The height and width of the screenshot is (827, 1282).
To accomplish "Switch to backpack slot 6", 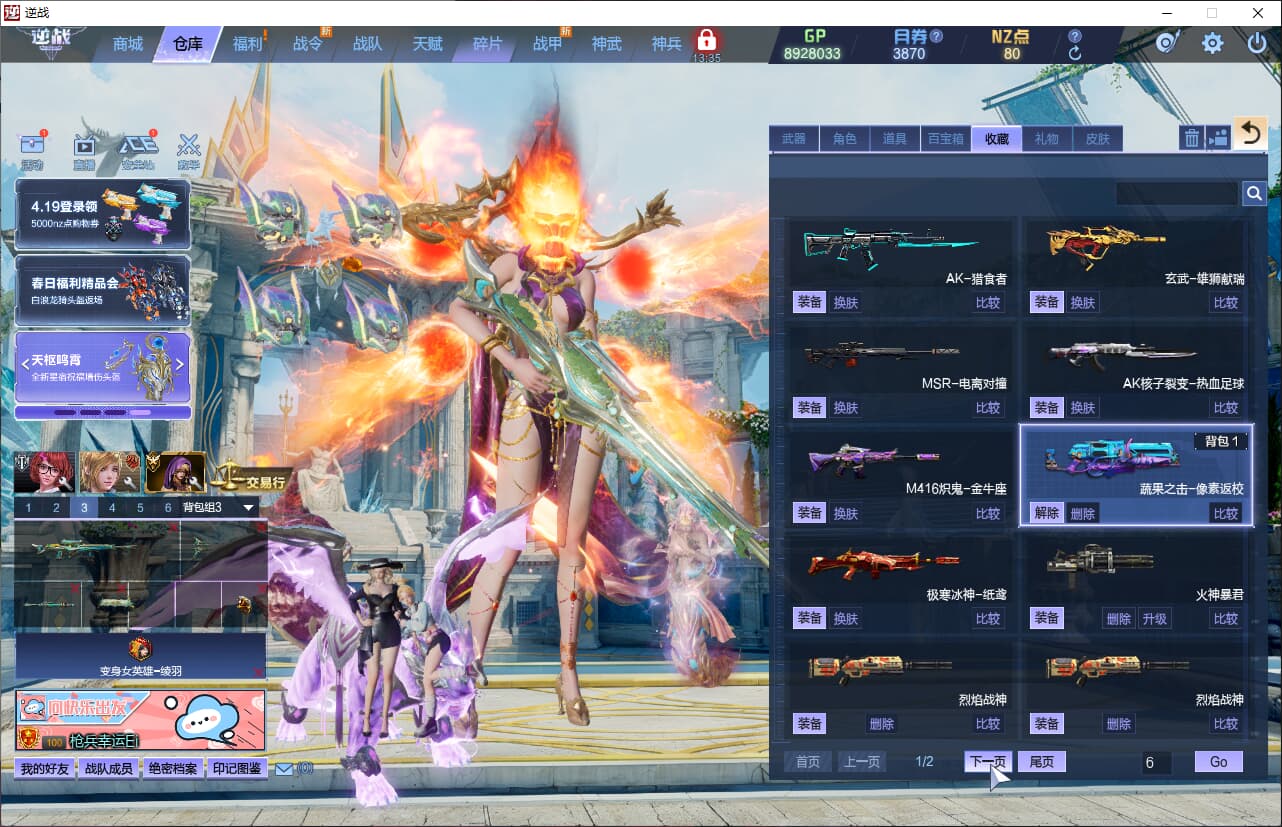I will point(168,508).
